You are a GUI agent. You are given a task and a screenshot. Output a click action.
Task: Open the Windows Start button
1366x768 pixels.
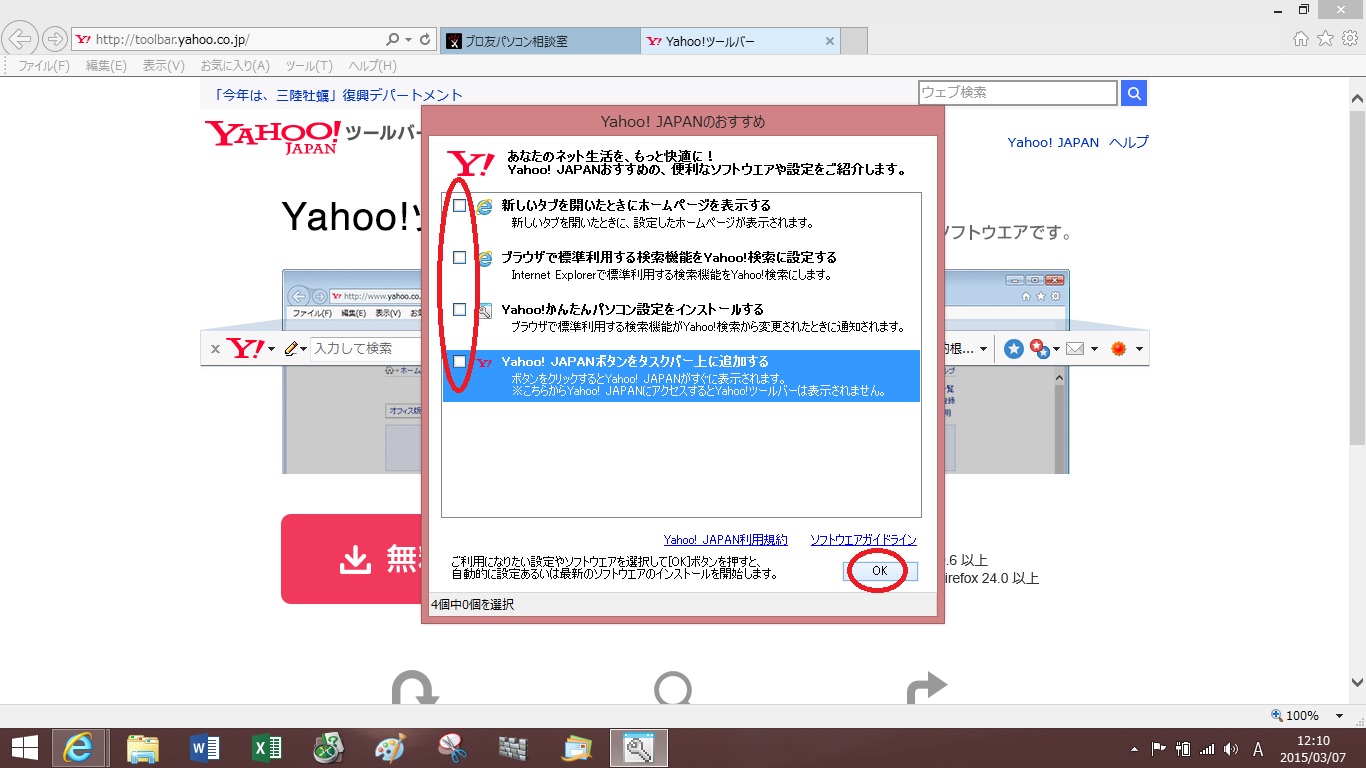click(25, 747)
